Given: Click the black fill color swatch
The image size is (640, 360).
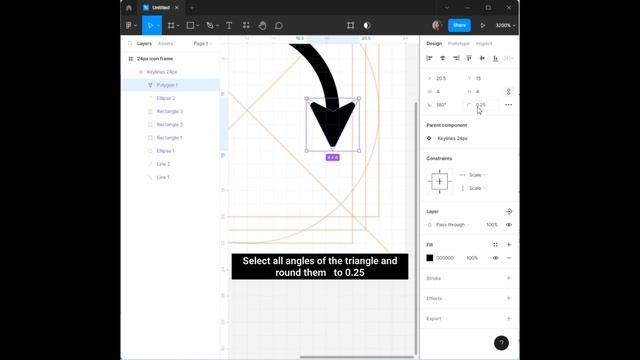Looking at the screenshot, I should [x=430, y=258].
